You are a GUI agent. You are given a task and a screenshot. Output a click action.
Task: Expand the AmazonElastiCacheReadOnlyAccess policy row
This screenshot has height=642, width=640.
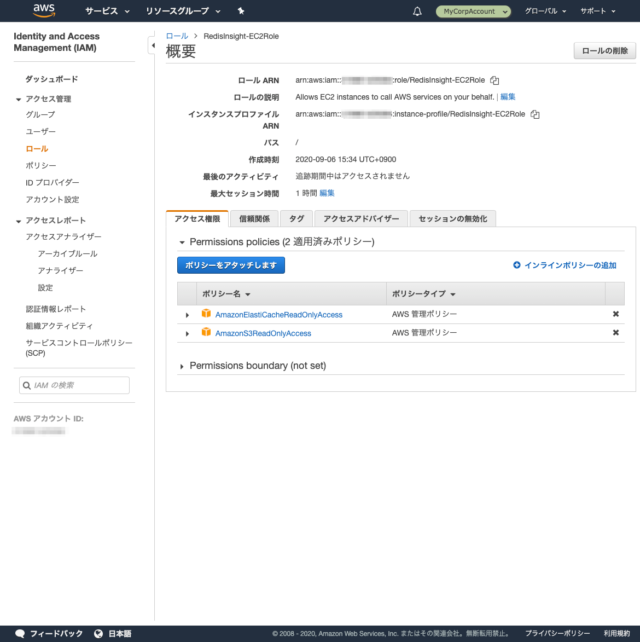187,315
